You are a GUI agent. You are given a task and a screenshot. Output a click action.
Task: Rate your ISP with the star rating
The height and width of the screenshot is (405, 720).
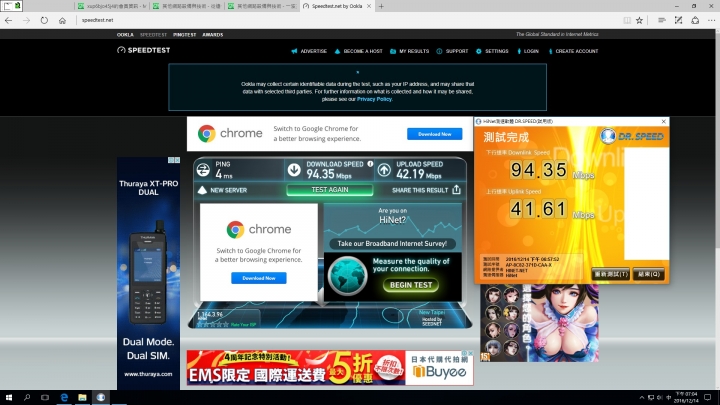tap(213, 324)
